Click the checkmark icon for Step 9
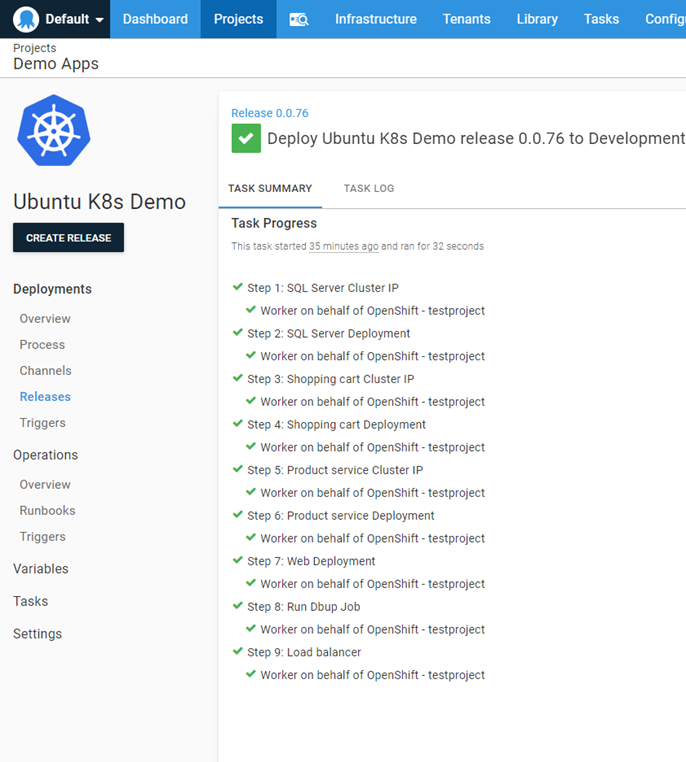 click(238, 652)
